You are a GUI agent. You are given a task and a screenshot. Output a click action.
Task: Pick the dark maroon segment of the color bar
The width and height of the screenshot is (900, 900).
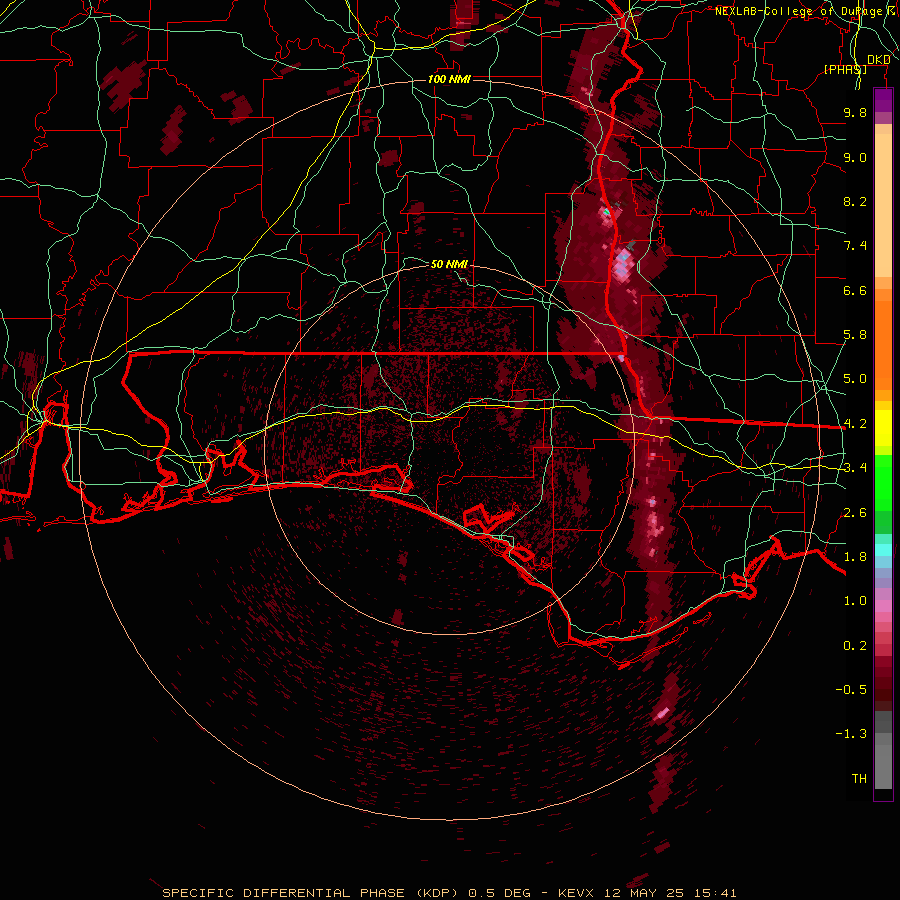tap(883, 683)
